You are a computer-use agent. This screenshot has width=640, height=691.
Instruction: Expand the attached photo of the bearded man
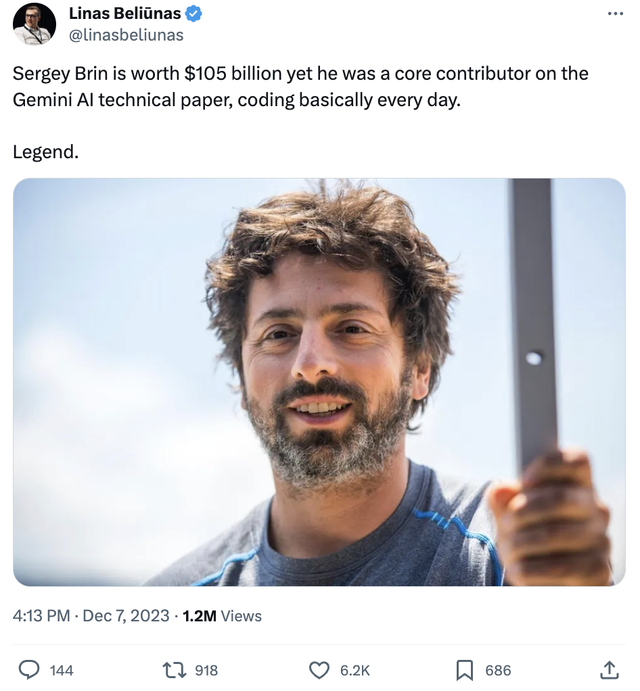pyautogui.click(x=319, y=382)
